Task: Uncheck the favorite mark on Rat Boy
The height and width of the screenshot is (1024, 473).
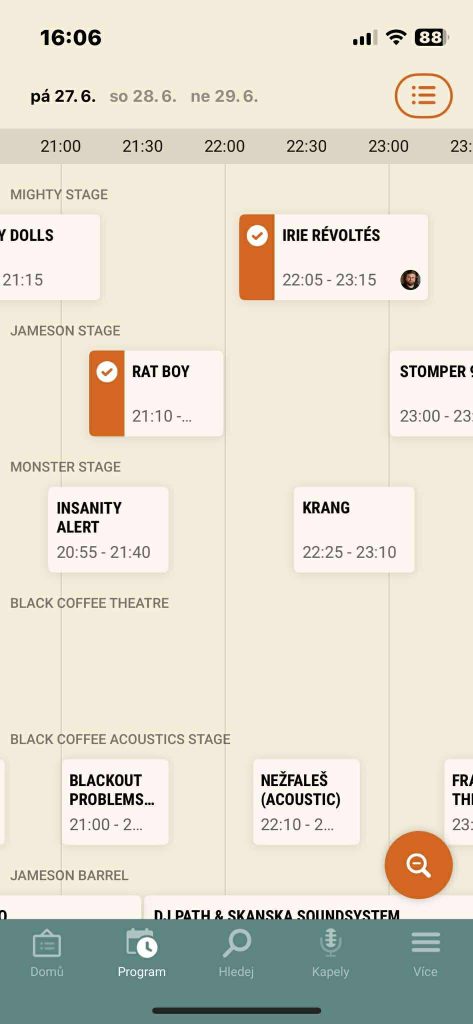Action: (107, 372)
